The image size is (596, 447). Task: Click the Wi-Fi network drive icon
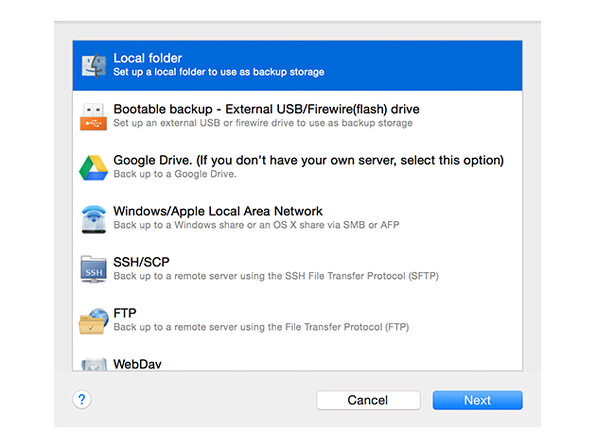pyautogui.click(x=94, y=219)
